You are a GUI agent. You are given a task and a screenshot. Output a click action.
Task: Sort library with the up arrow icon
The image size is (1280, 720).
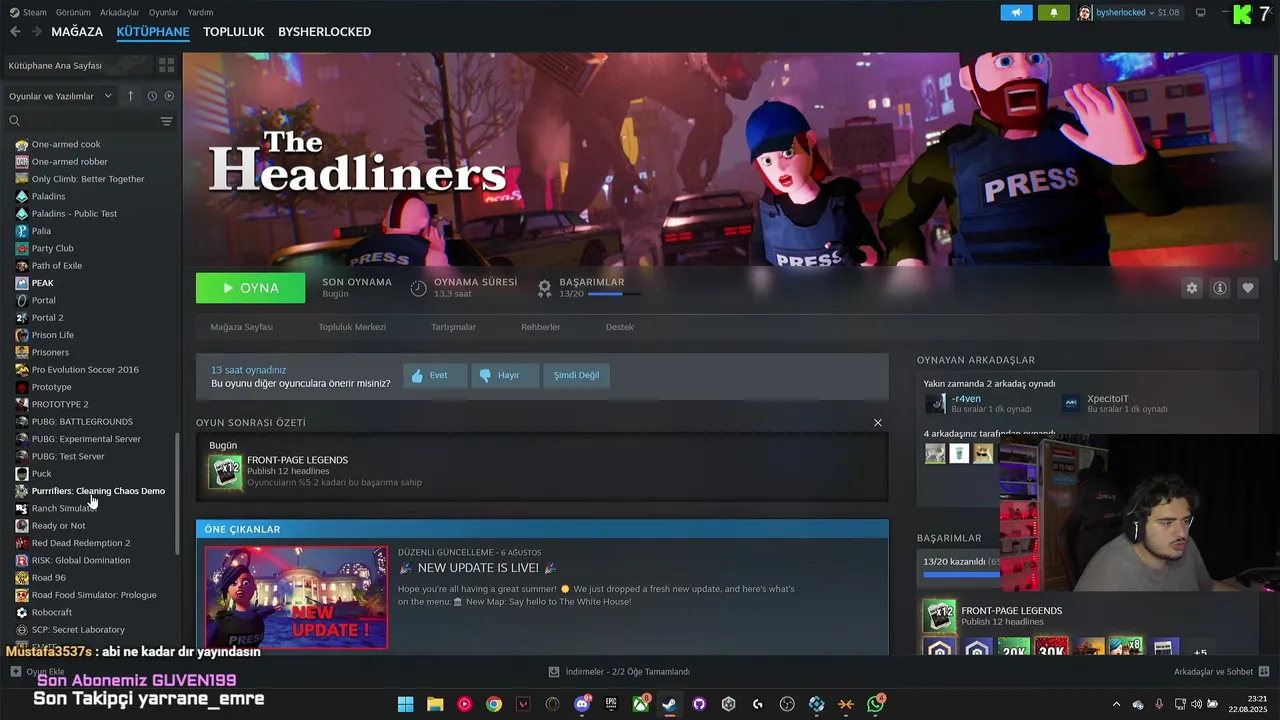click(x=130, y=96)
